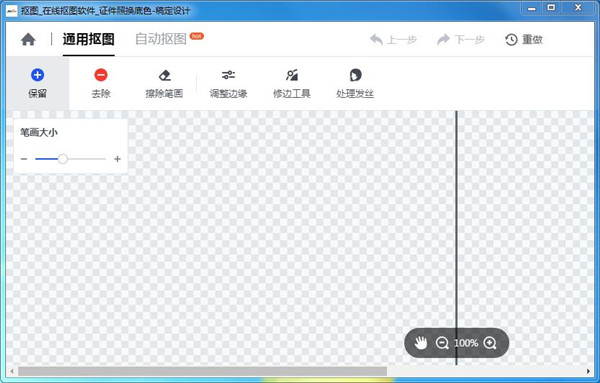Click the app logo in title bar
600x383 pixels.
[11, 11]
